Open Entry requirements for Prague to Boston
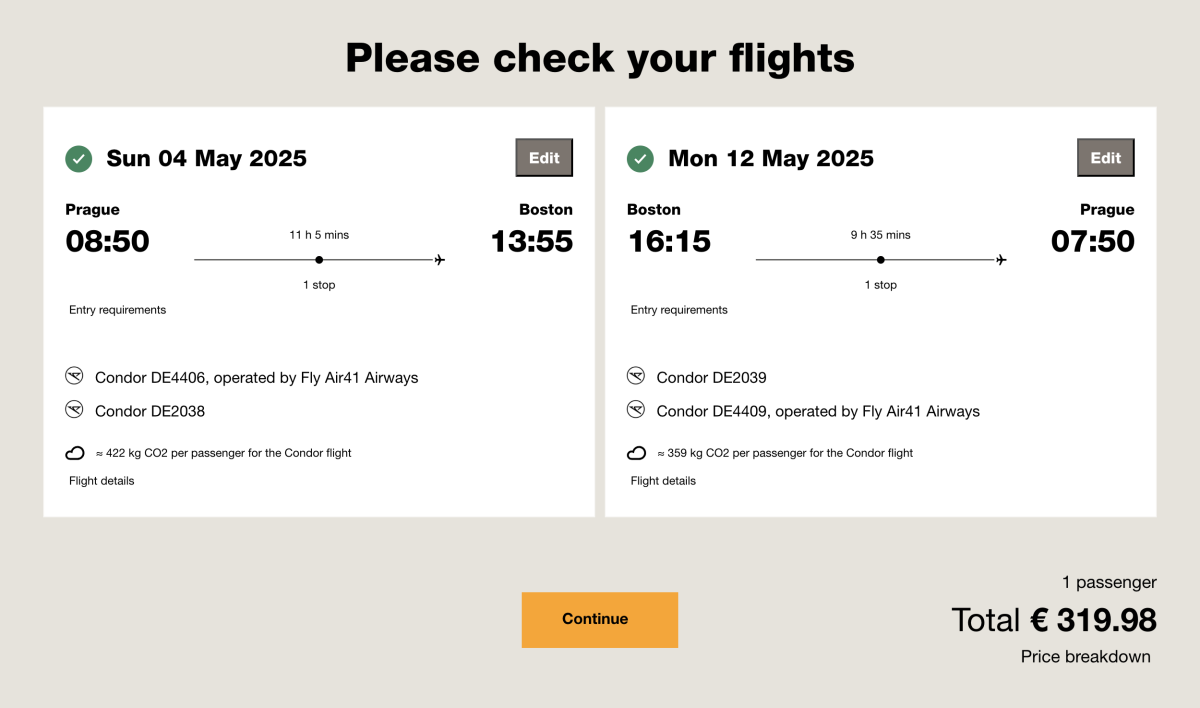The width and height of the screenshot is (1200, 708). click(x=118, y=310)
